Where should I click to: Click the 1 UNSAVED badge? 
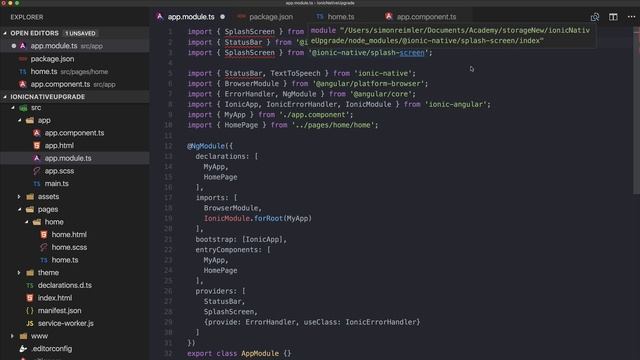pos(80,33)
